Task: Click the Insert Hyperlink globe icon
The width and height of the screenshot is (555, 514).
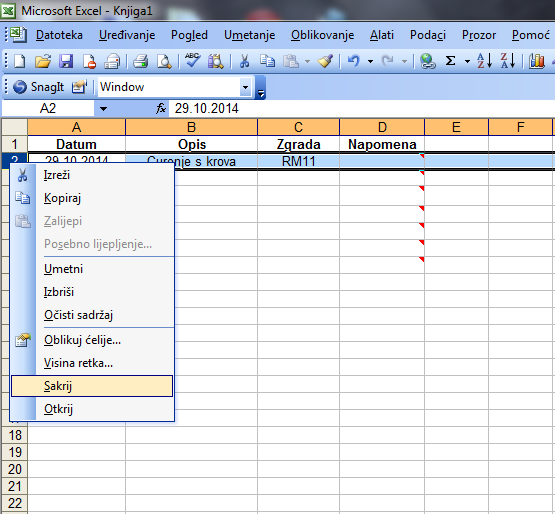Action: tap(427, 61)
